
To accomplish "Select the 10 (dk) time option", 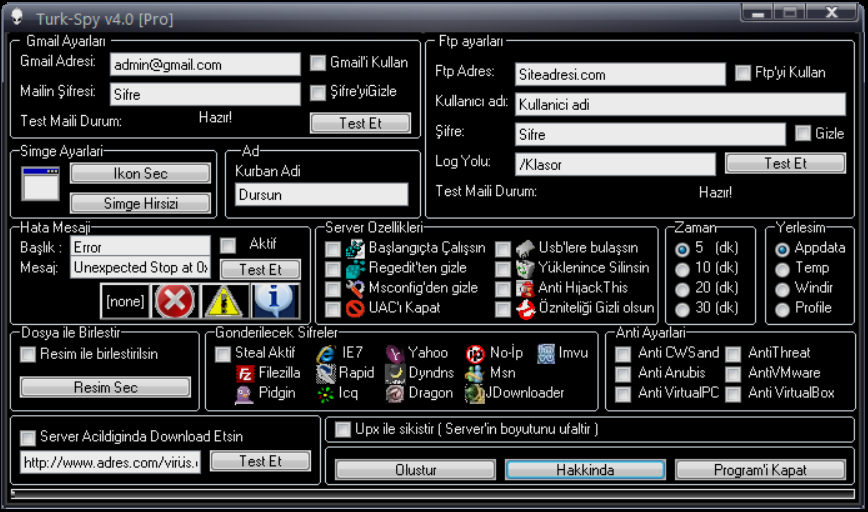I will [x=683, y=270].
